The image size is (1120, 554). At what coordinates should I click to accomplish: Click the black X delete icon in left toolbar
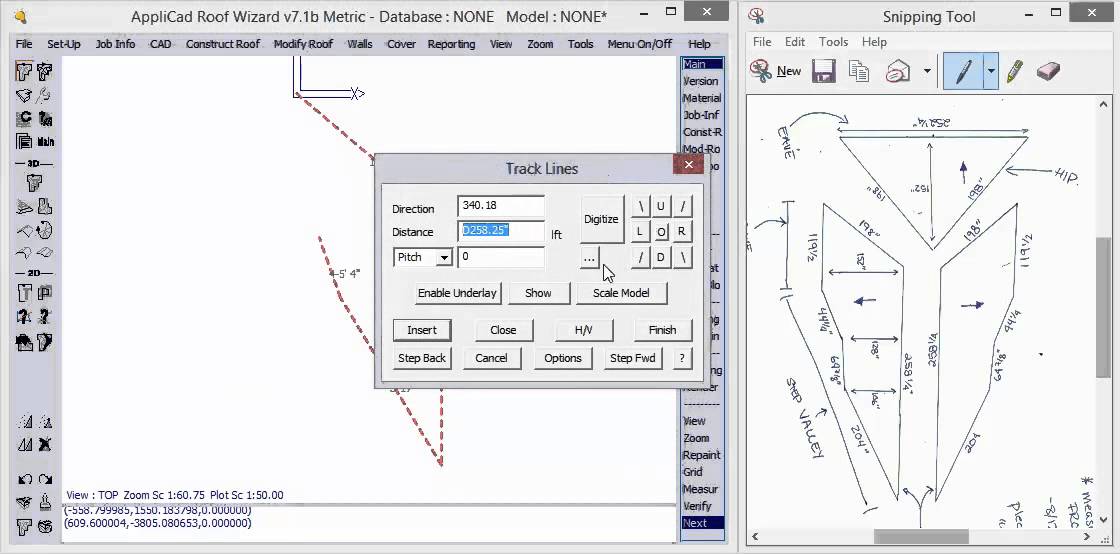pos(45,445)
